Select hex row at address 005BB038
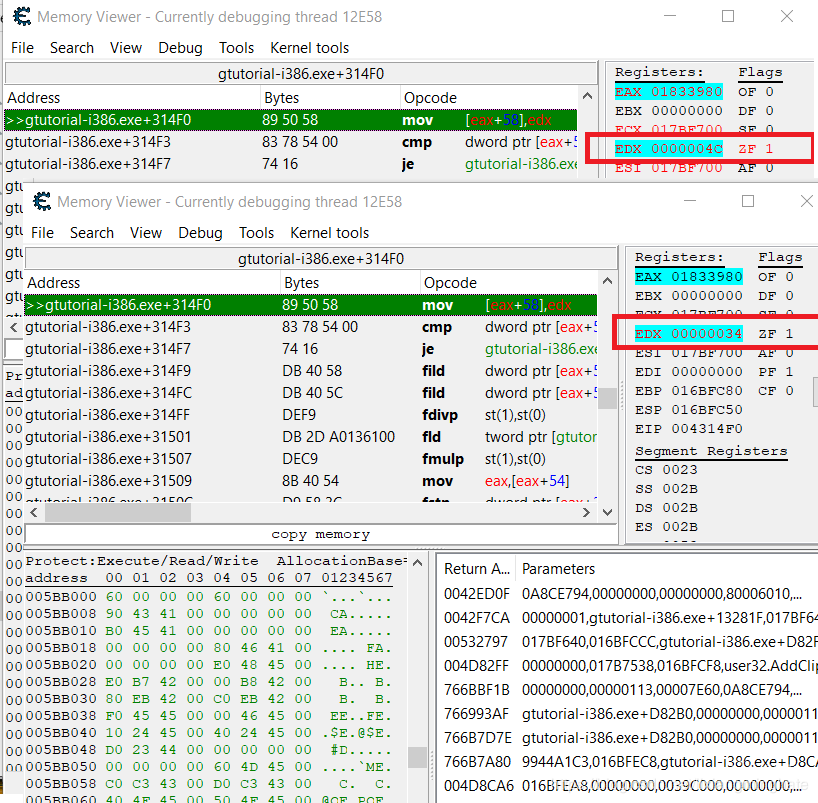818x803 pixels. click(x=209, y=716)
